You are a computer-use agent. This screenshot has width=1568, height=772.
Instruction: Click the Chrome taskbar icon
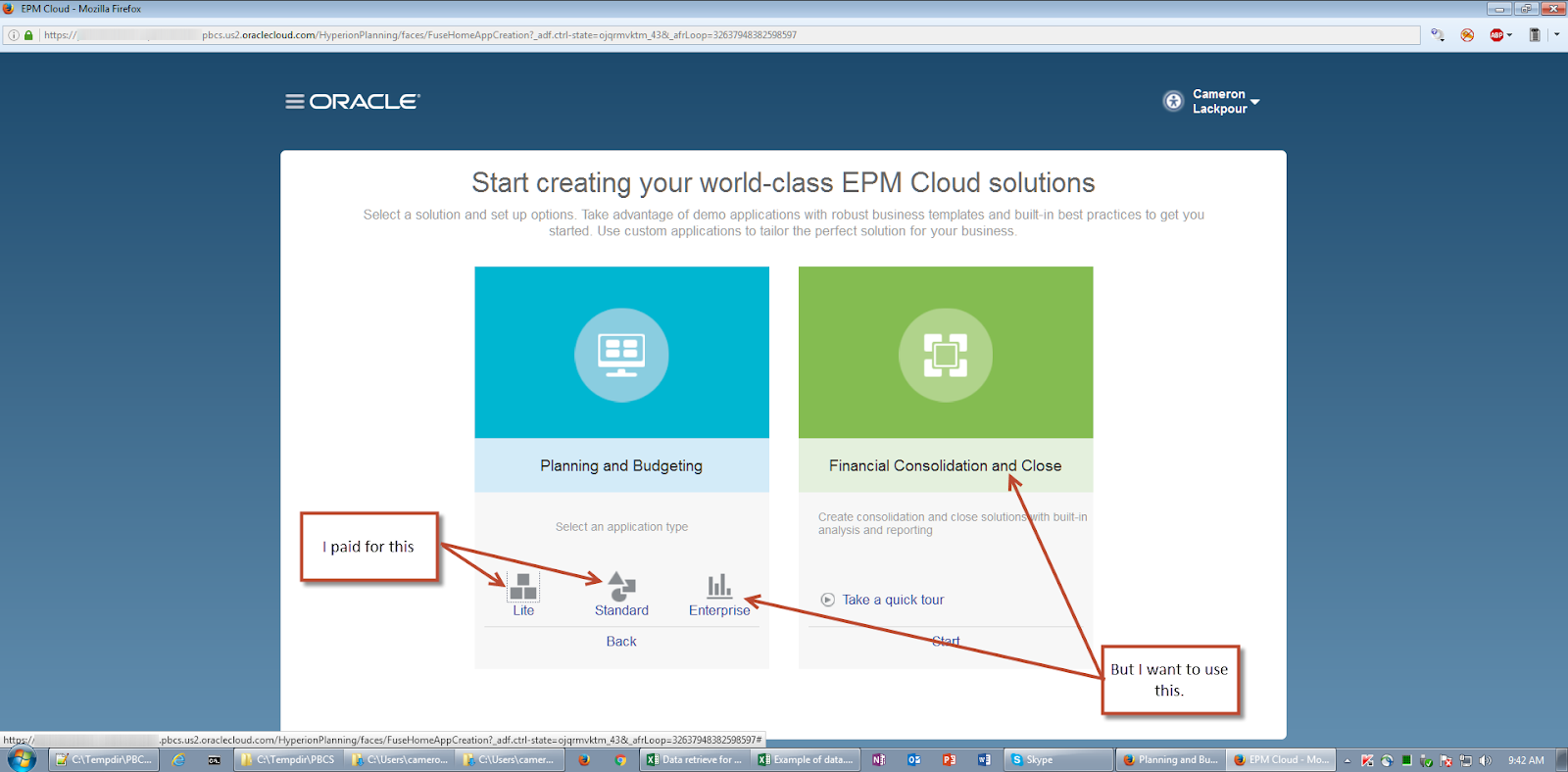click(620, 759)
